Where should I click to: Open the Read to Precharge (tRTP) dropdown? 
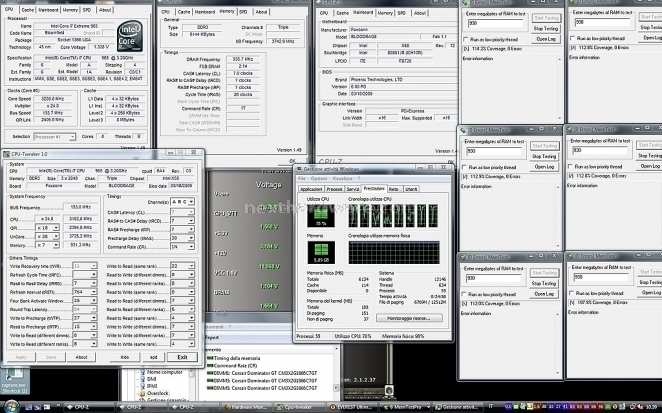coord(85,326)
